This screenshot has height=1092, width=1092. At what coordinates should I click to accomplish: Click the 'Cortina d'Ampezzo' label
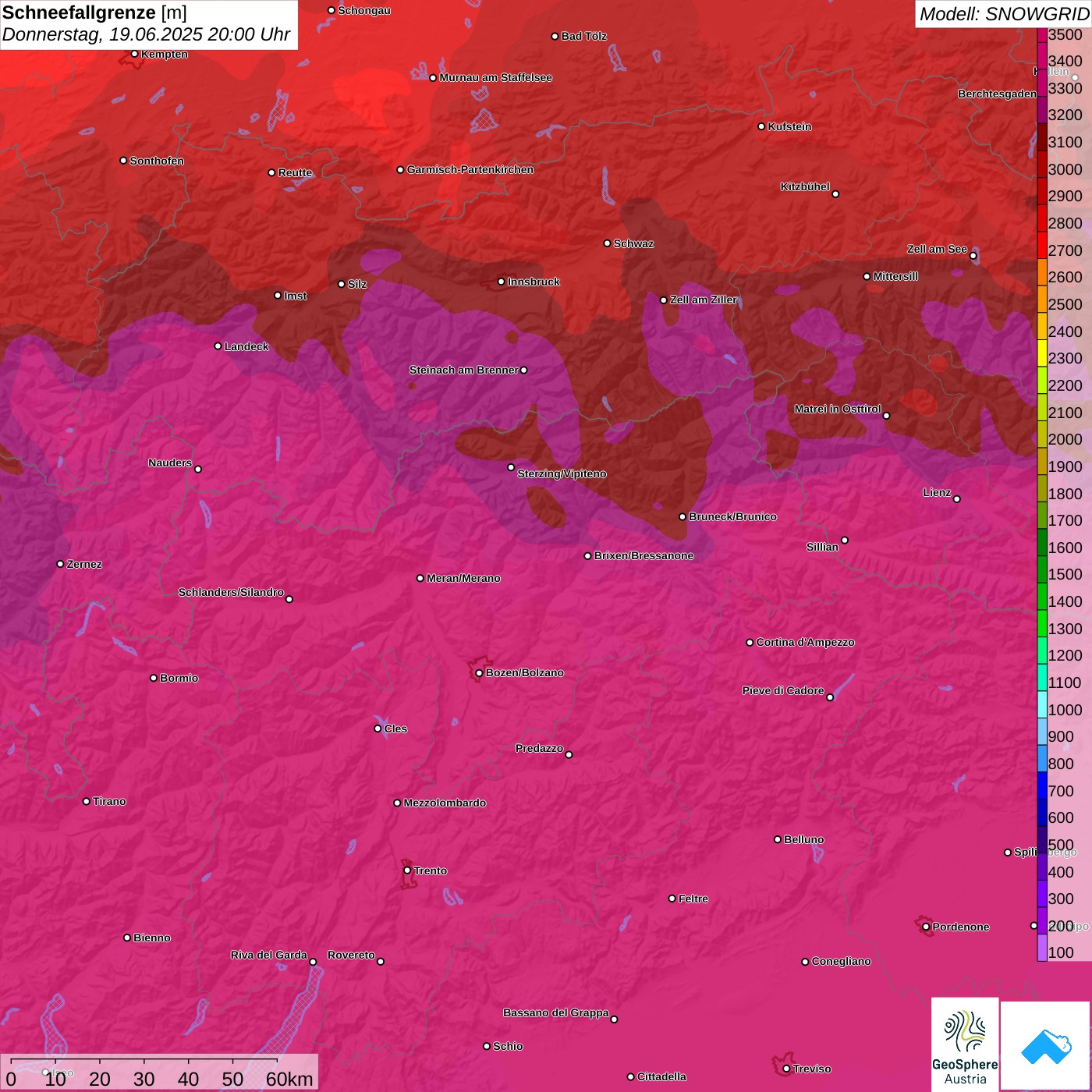click(x=806, y=642)
